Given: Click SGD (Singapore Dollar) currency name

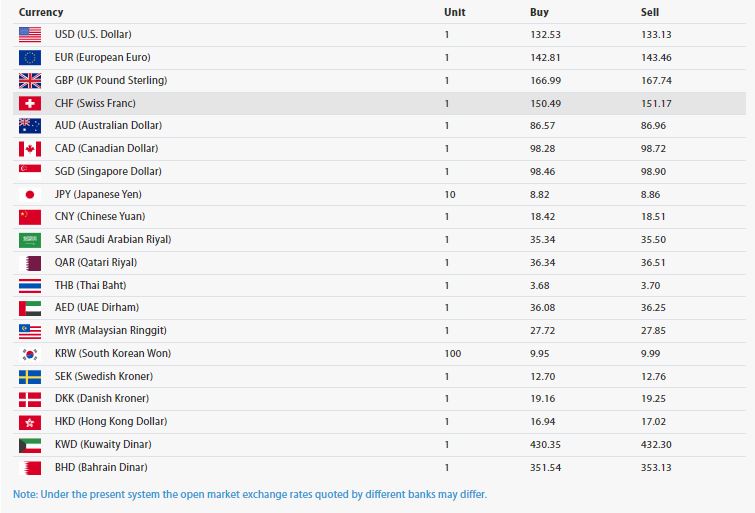Looking at the screenshot, I should [108, 171].
